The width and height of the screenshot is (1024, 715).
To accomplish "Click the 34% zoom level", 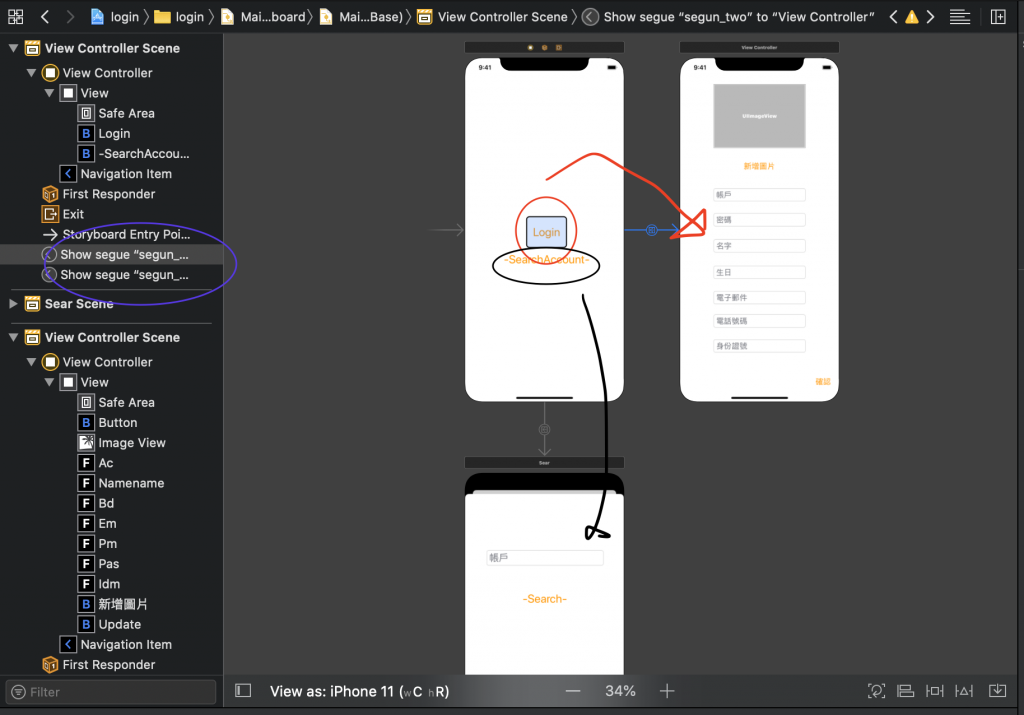I will tap(620, 691).
